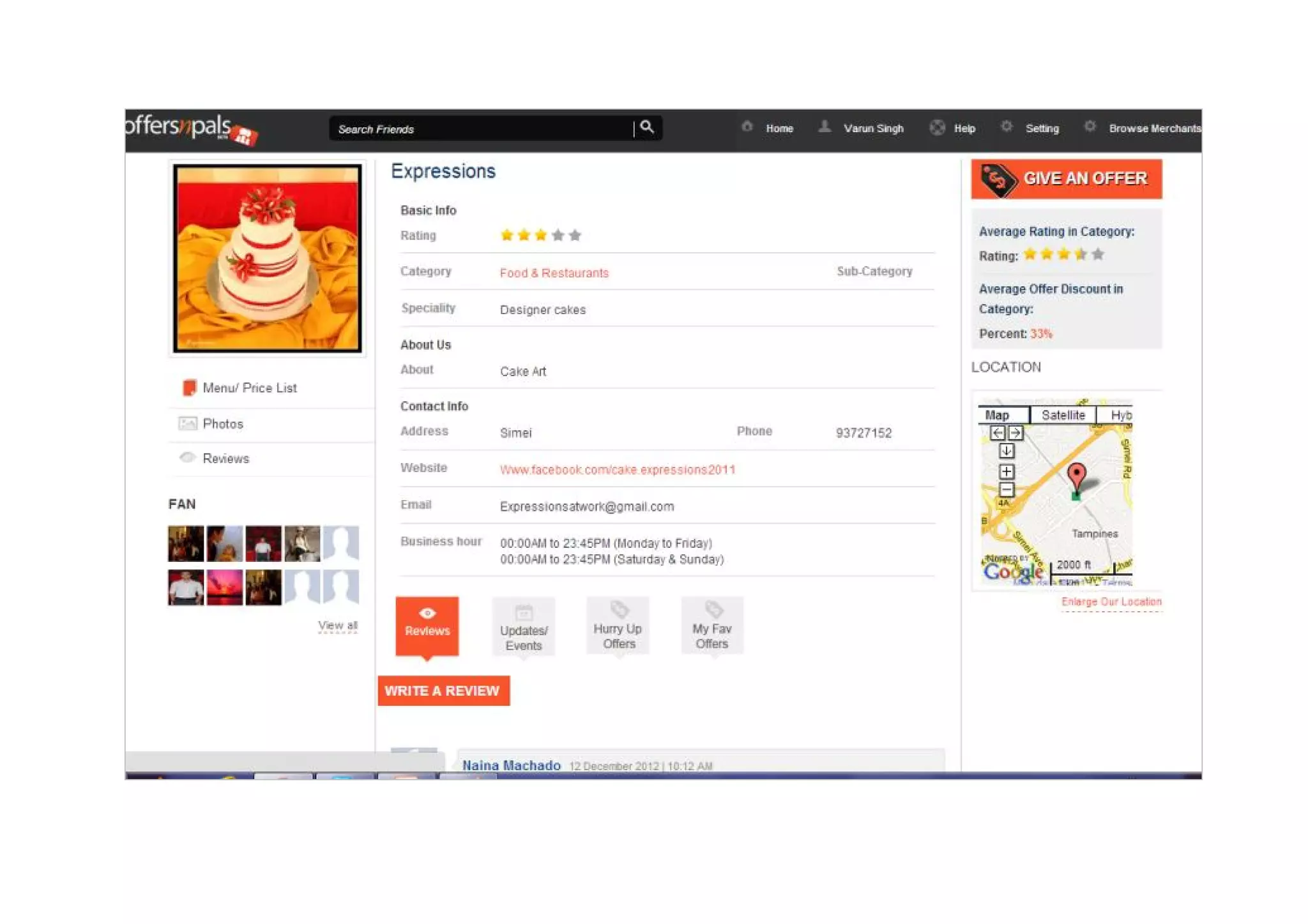Image resolution: width=1308 pixels, height=924 pixels.
Task: Pan map down with arrow
Action: pyautogui.click(x=1007, y=451)
